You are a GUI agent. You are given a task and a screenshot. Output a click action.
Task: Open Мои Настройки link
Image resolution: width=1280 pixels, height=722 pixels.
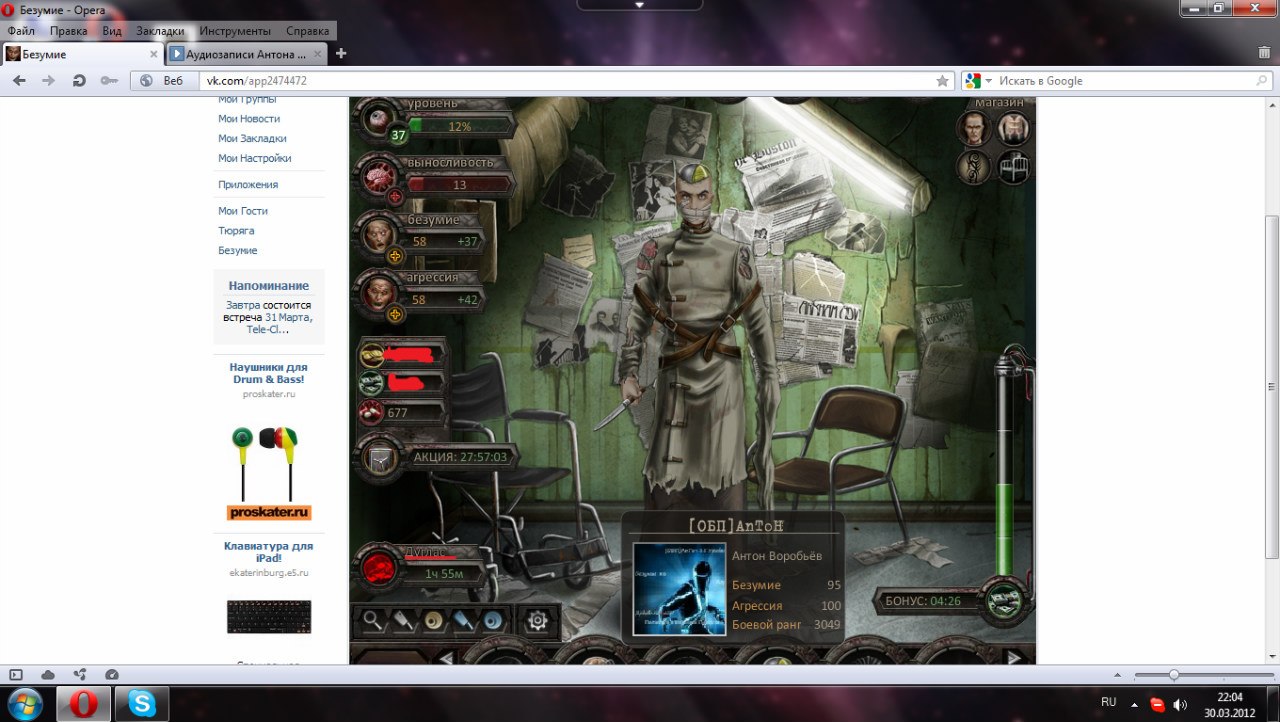pos(255,158)
